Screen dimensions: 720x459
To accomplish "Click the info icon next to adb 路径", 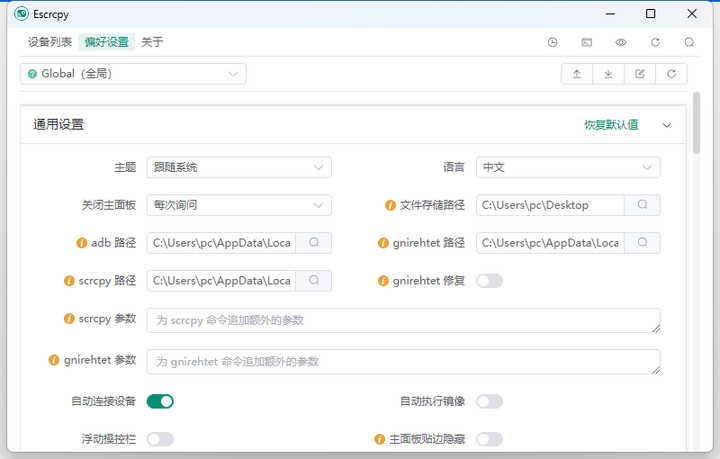I will point(82,243).
